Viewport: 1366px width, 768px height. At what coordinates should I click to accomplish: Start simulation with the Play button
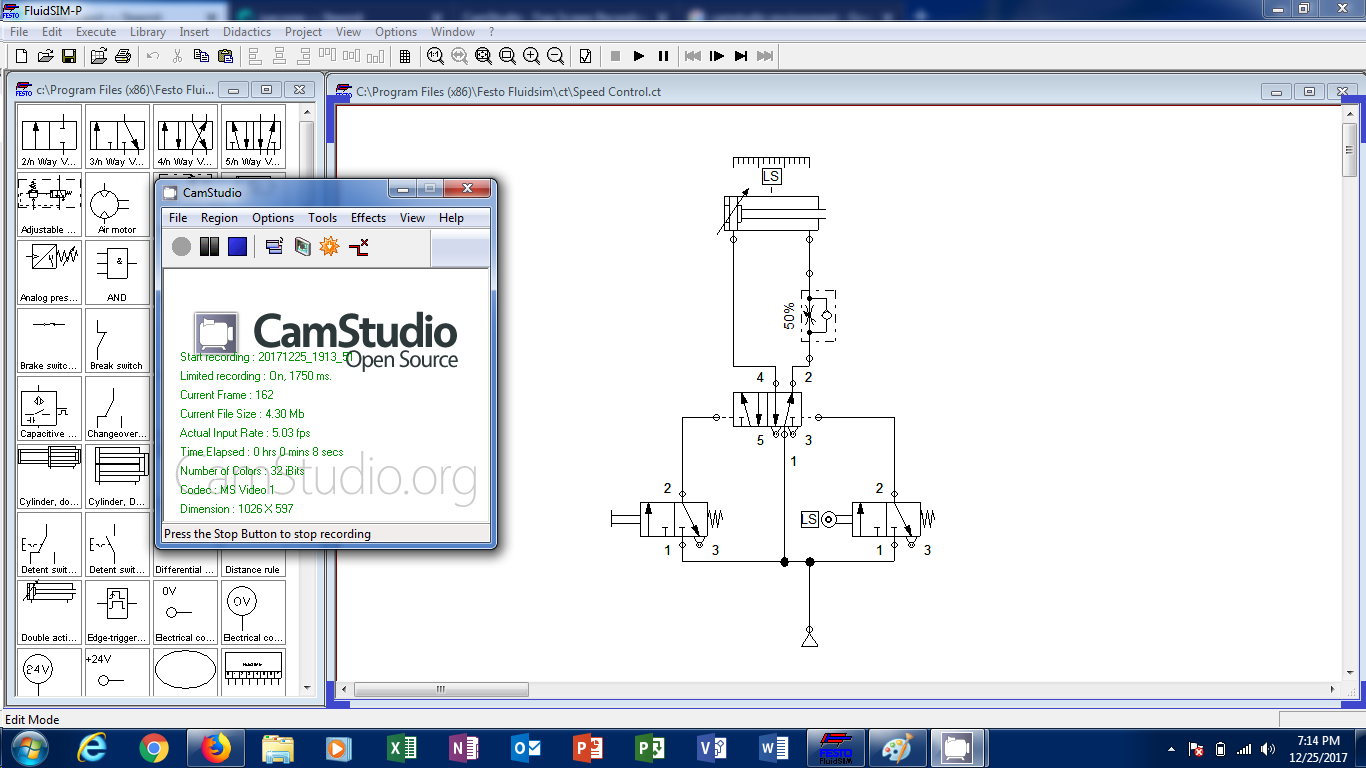[x=639, y=56]
